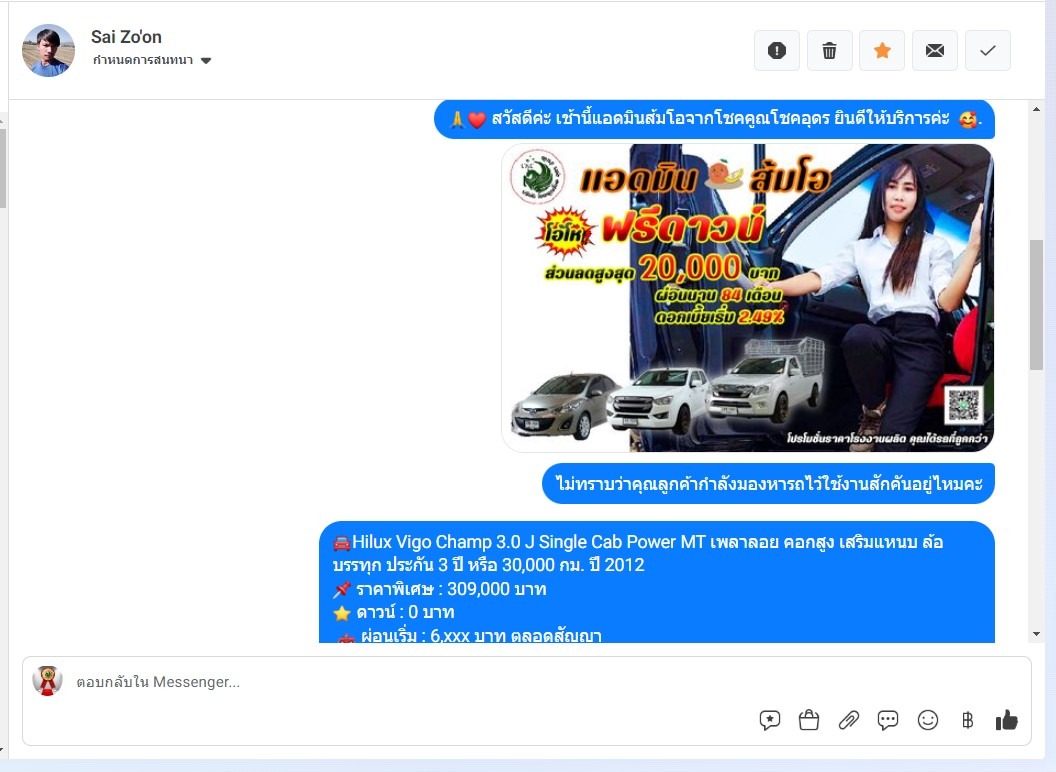This screenshot has width=1056, height=772.
Task: Mark conversation unread with envelope icon
Action: point(935,51)
